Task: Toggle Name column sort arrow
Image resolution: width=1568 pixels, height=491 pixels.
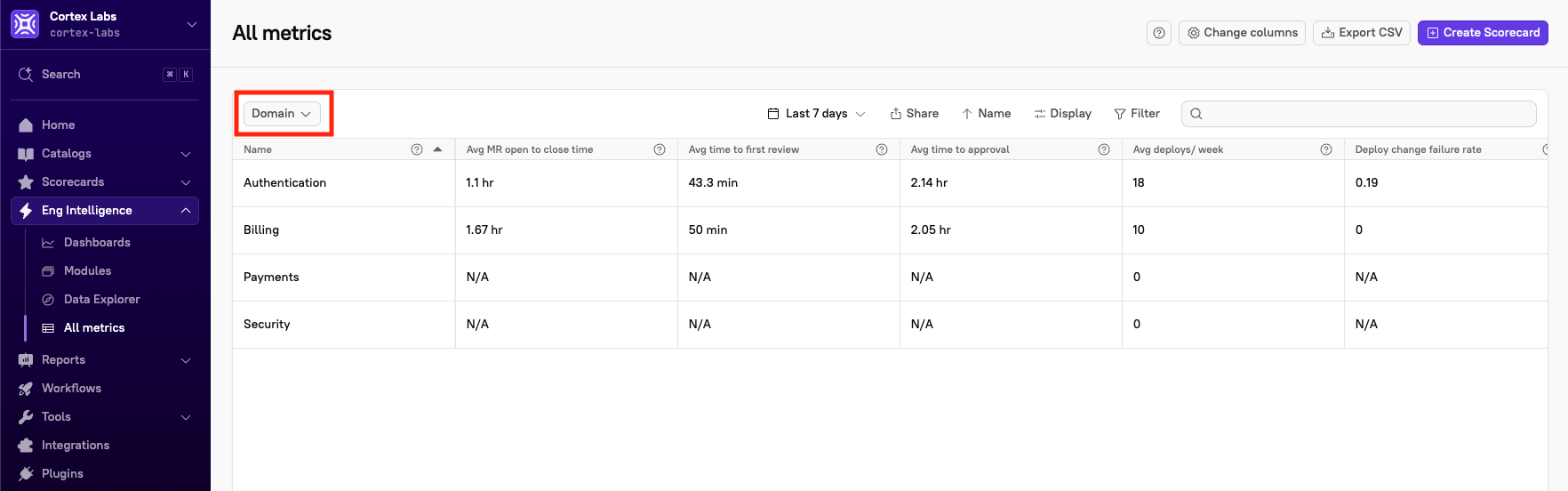Action: [x=437, y=149]
